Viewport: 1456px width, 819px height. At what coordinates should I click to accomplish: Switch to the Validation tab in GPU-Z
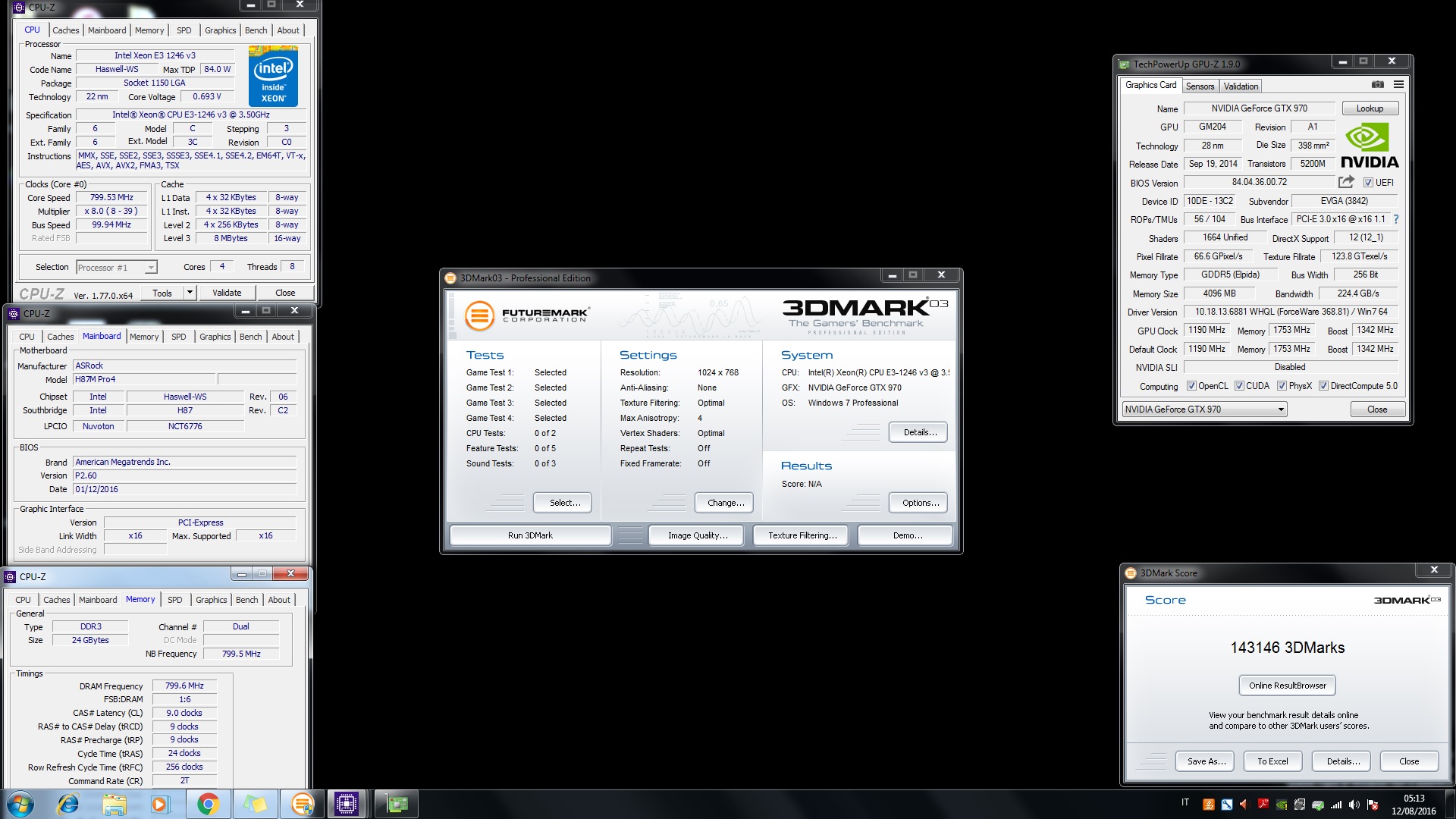coord(1241,86)
